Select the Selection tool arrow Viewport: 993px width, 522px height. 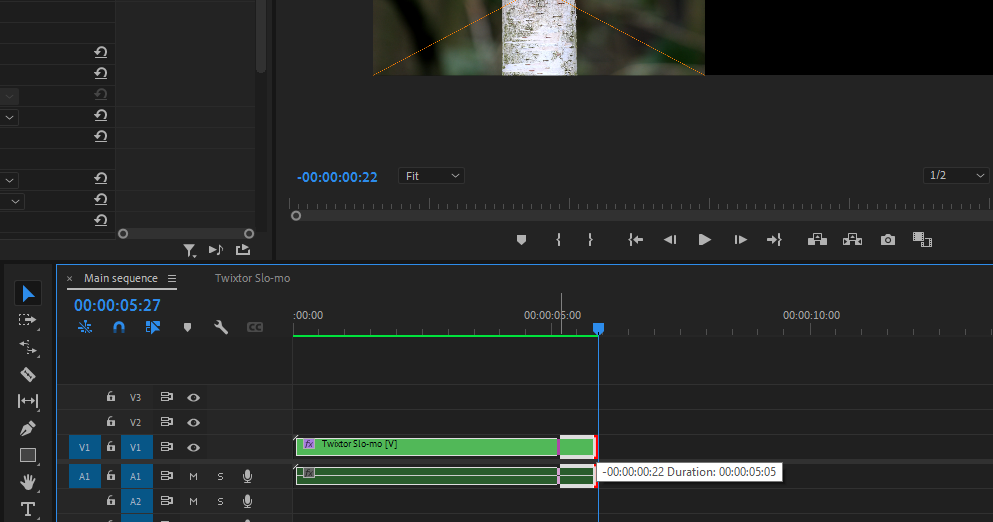28,294
